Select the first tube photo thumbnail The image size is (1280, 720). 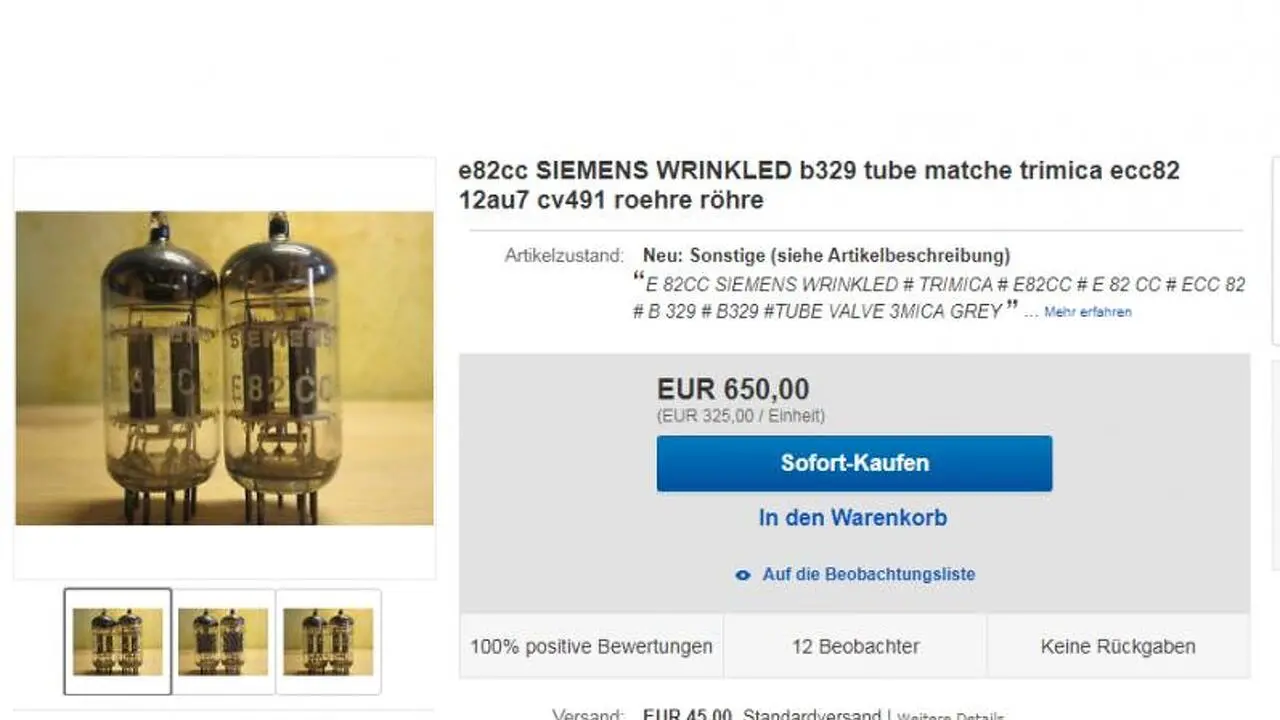(118, 641)
